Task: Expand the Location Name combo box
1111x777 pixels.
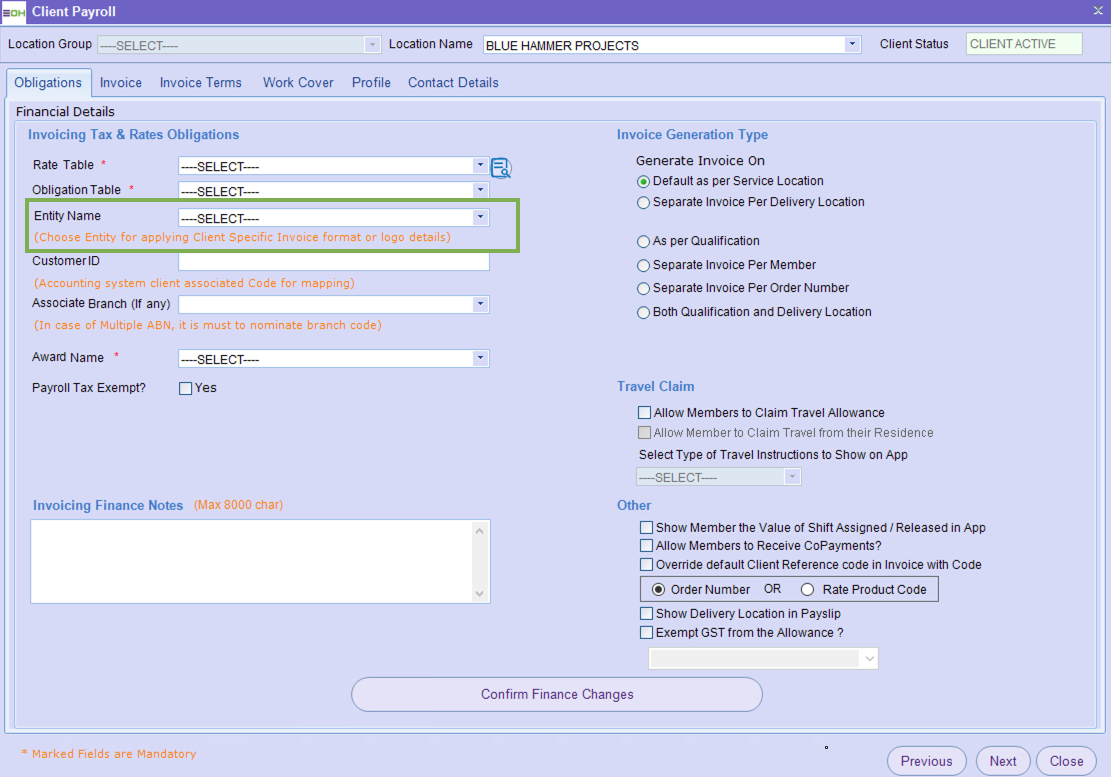Action: [852, 44]
